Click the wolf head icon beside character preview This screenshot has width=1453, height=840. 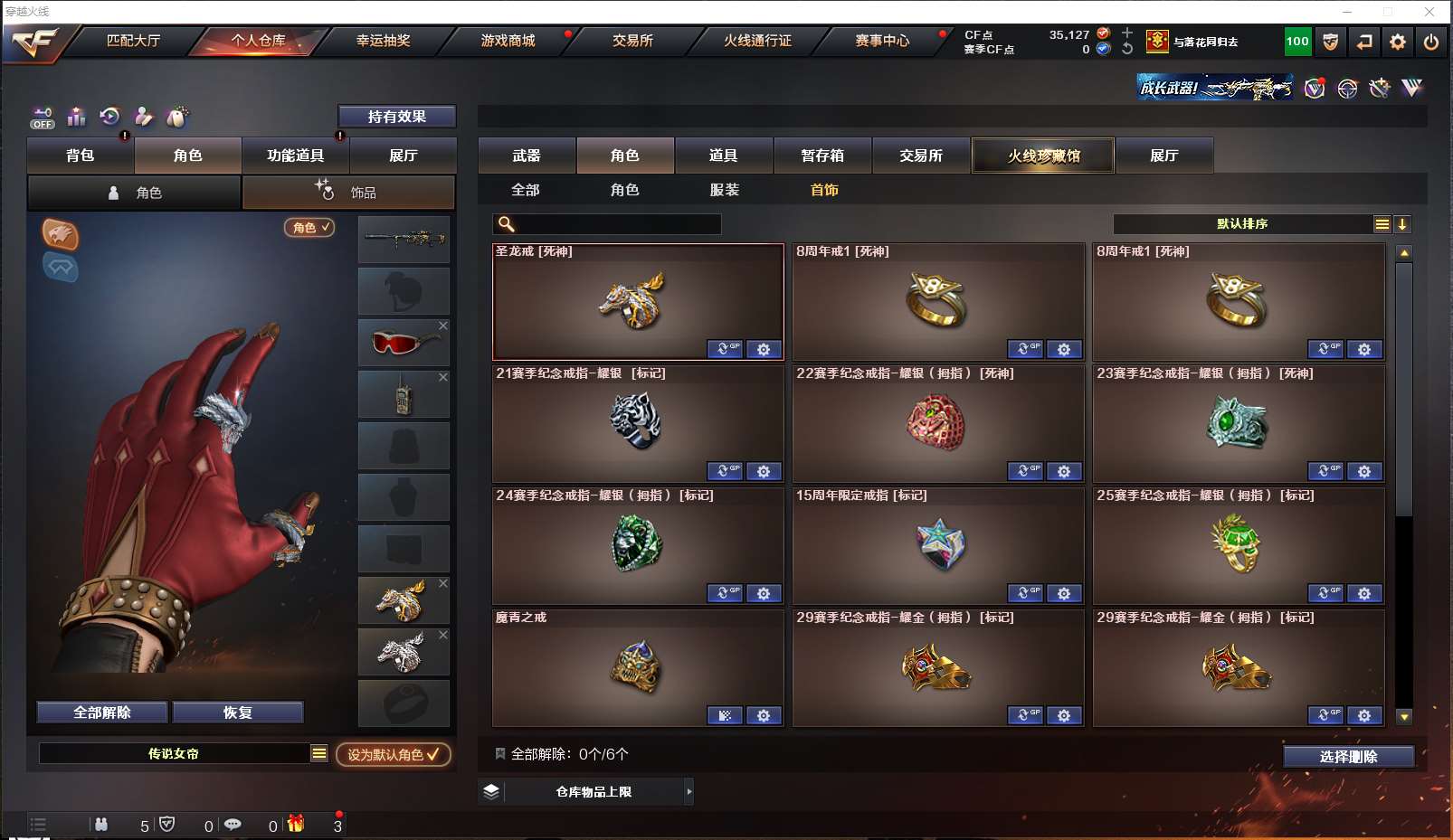click(x=61, y=234)
